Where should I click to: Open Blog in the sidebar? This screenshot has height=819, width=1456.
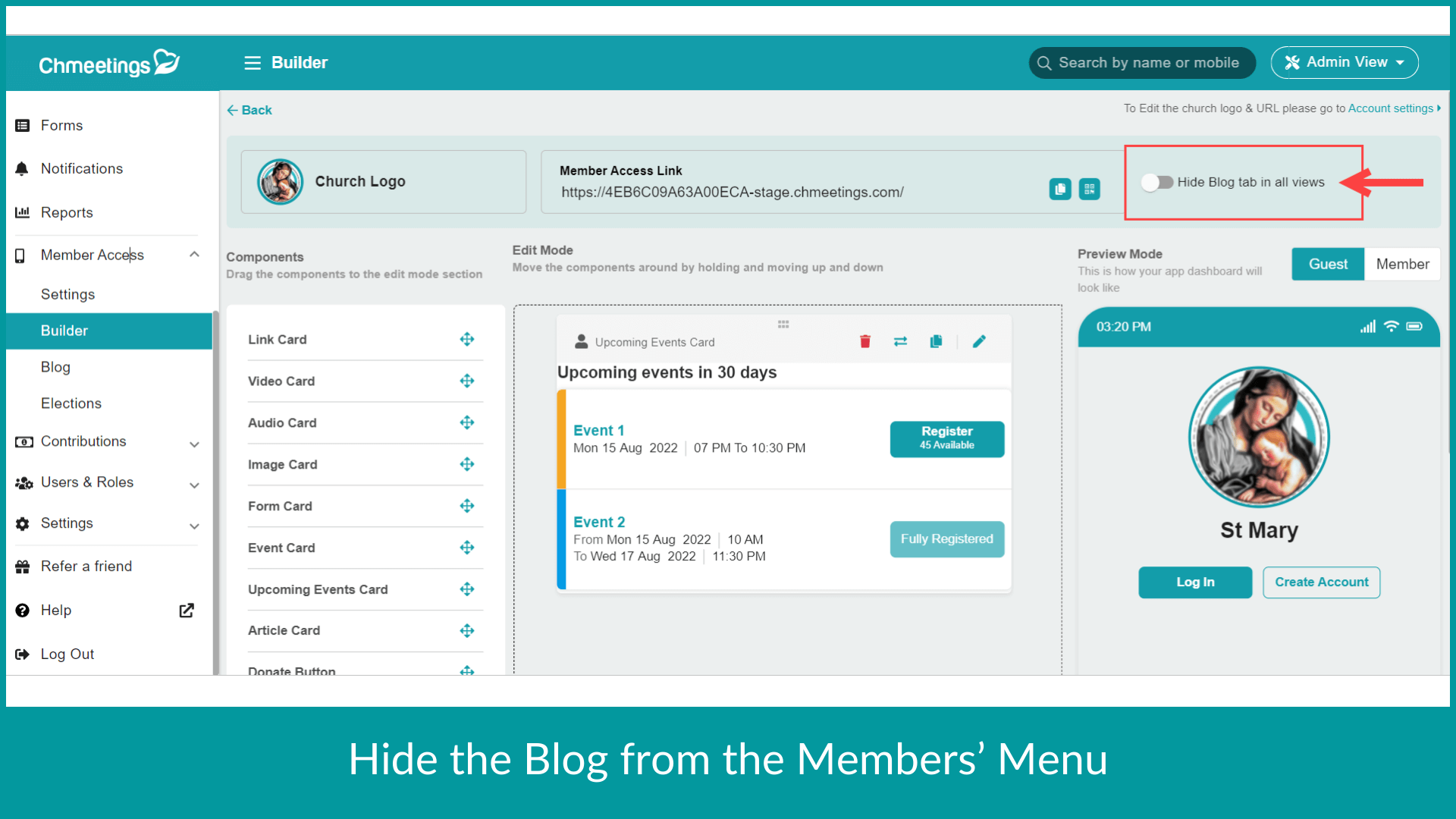[55, 367]
